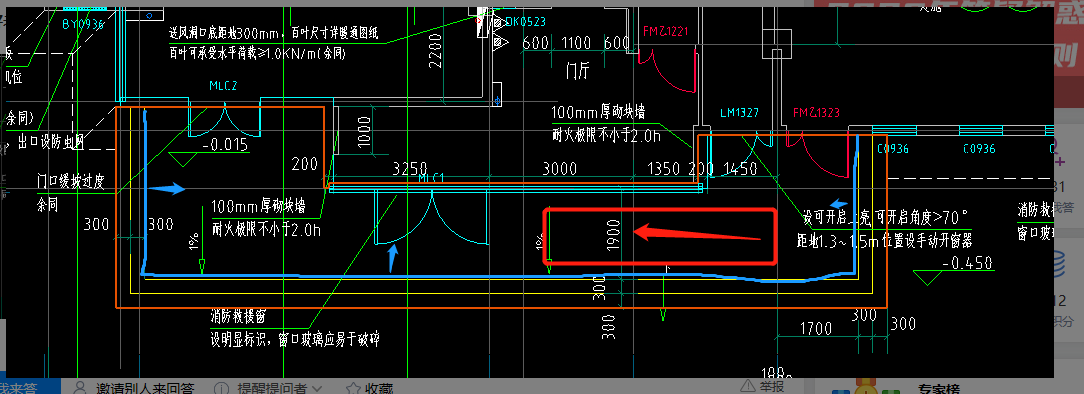Viewport: 1084px width, 394px height.
Task: Click the MLC2 door label in drawing
Action: [223, 86]
